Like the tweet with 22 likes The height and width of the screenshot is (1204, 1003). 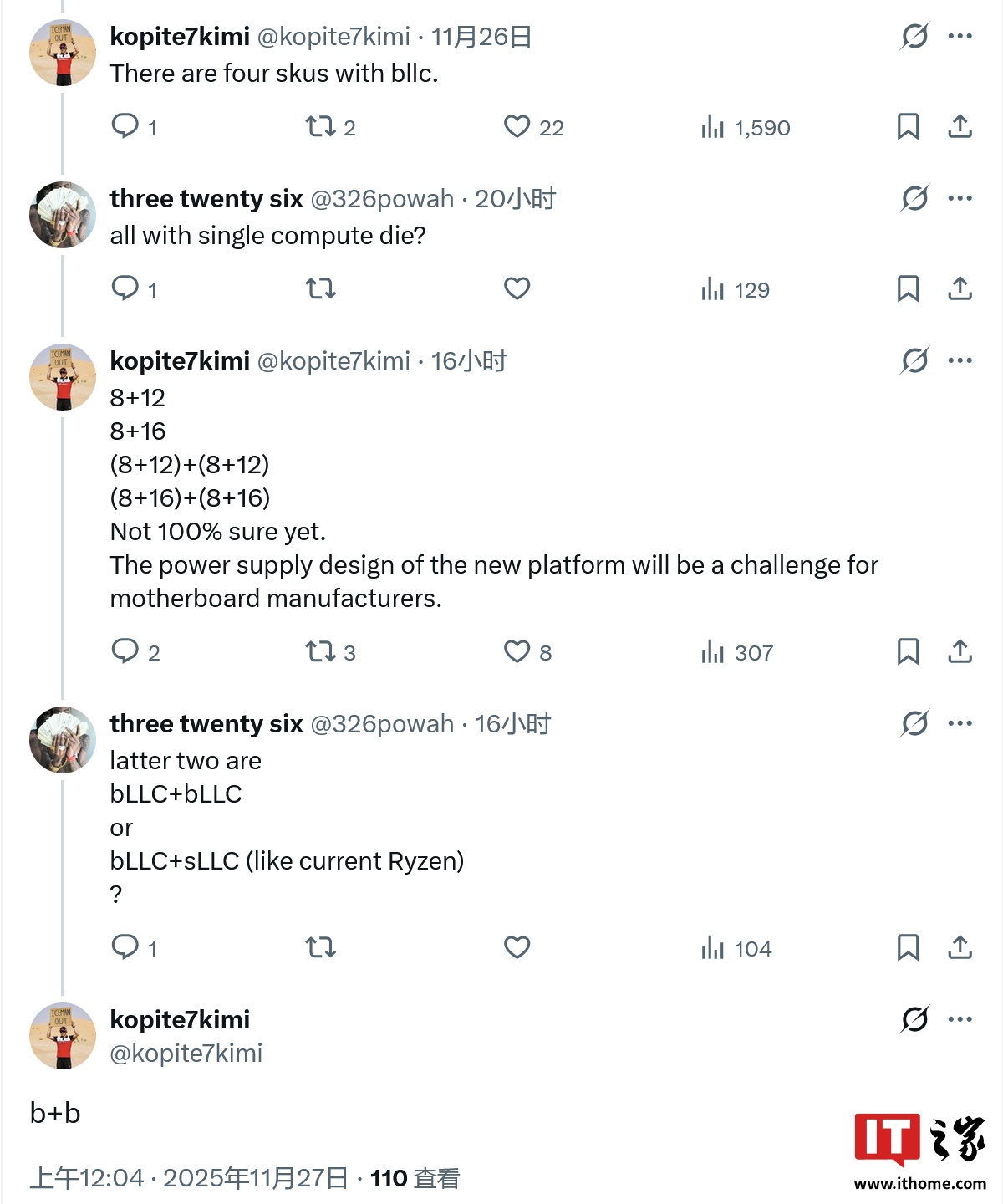point(517,126)
